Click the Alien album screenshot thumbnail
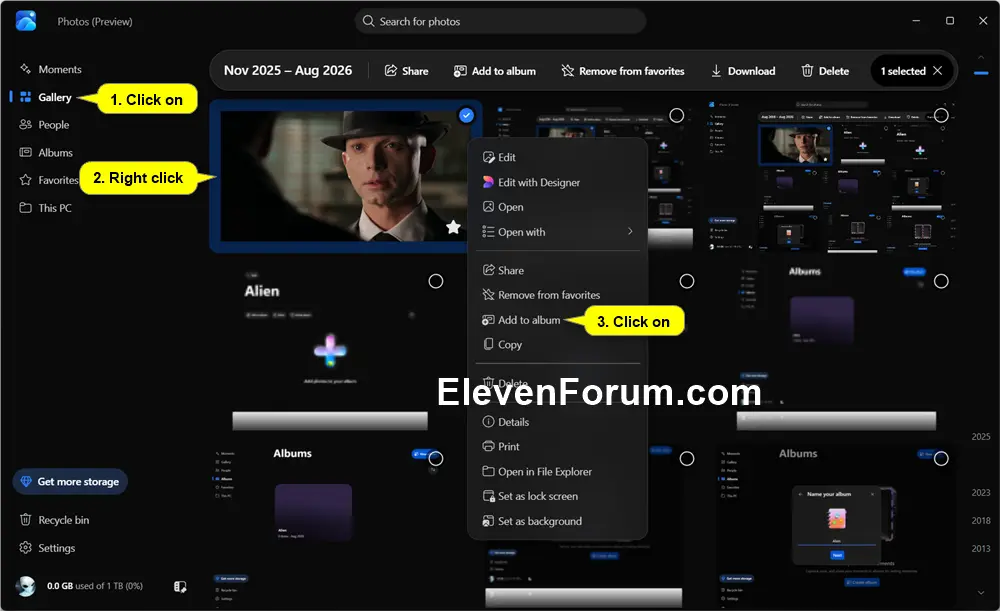This screenshot has width=1000, height=611. 330,348
